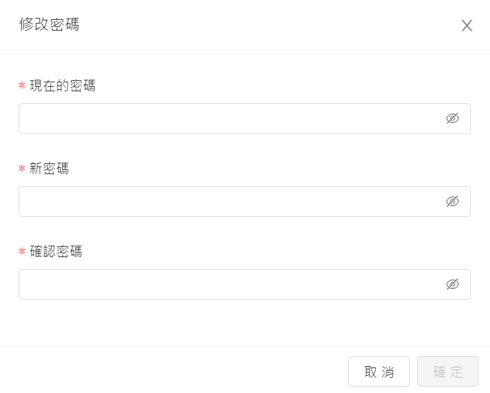The image size is (490, 393).
Task: Toggle visibility of the 新密碼 field
Action: pos(452,201)
